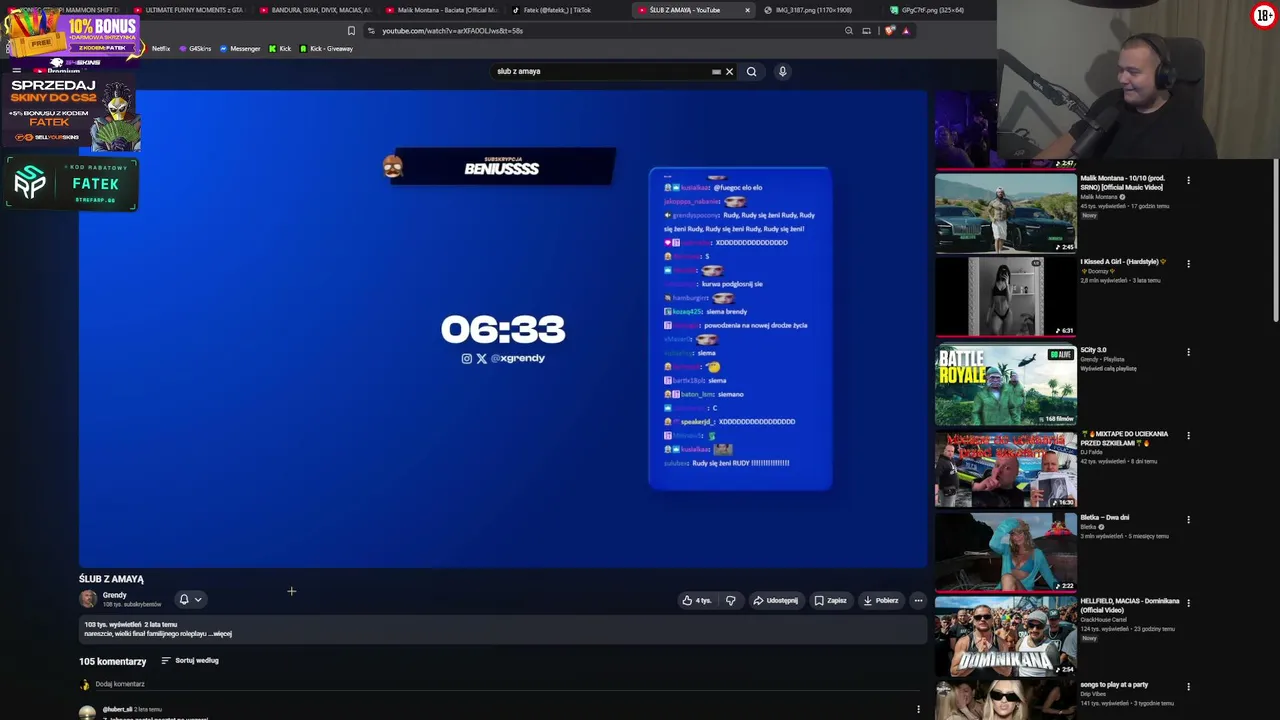The image size is (1280, 720).
Task: Open the Grendy channel name link
Action: (x=115, y=595)
